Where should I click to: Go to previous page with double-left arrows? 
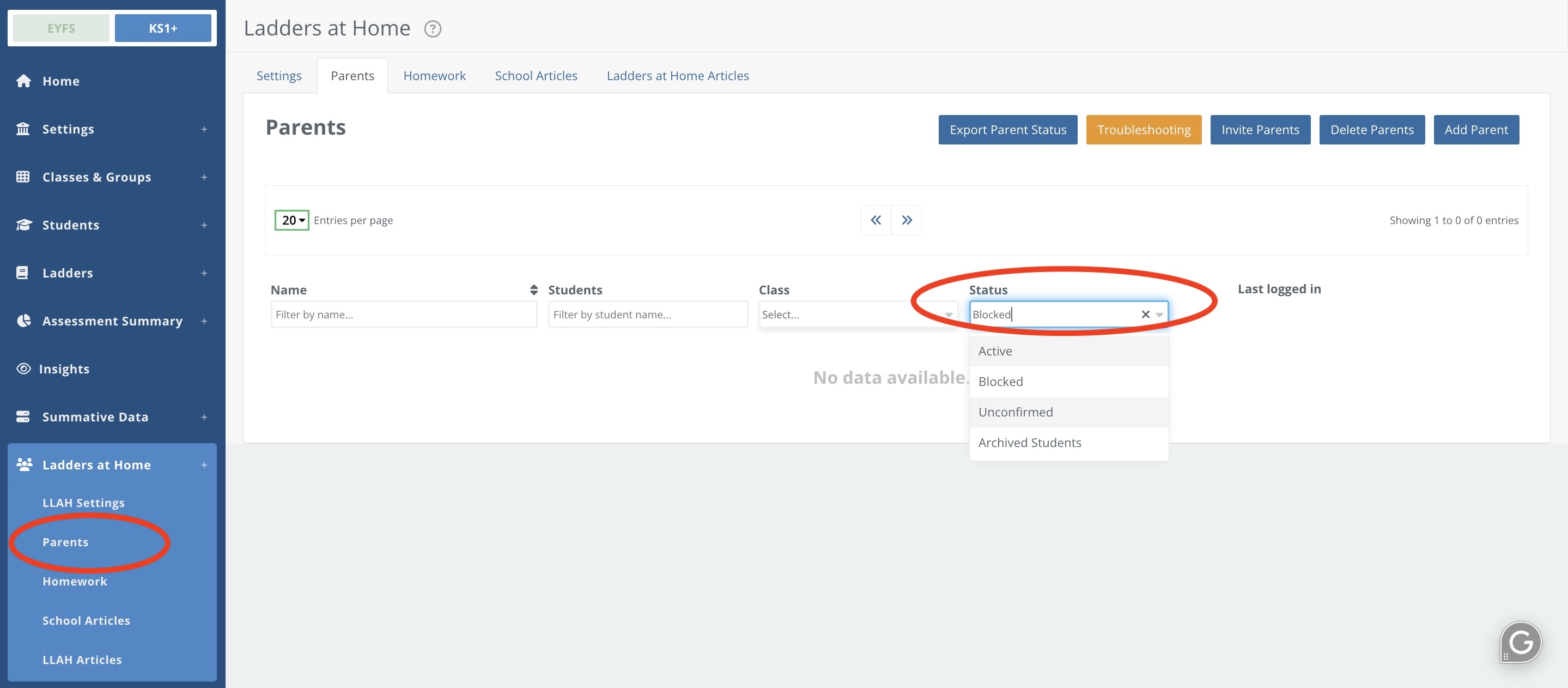point(876,220)
